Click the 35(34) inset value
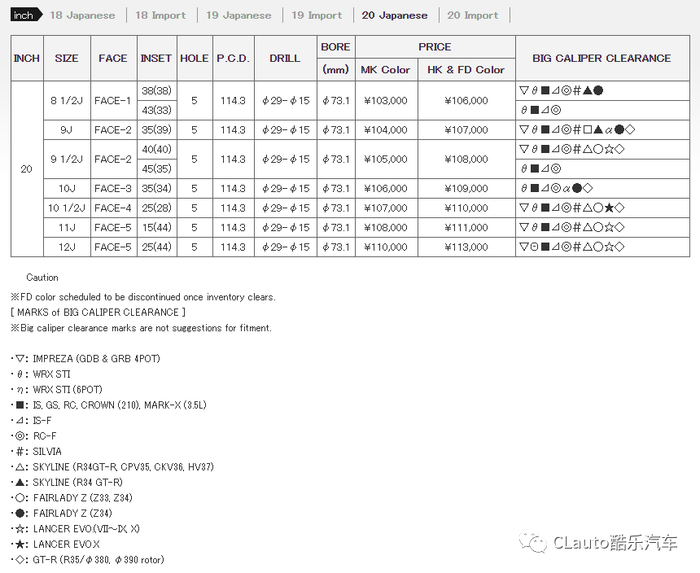This screenshot has width=700, height=573. tap(156, 188)
